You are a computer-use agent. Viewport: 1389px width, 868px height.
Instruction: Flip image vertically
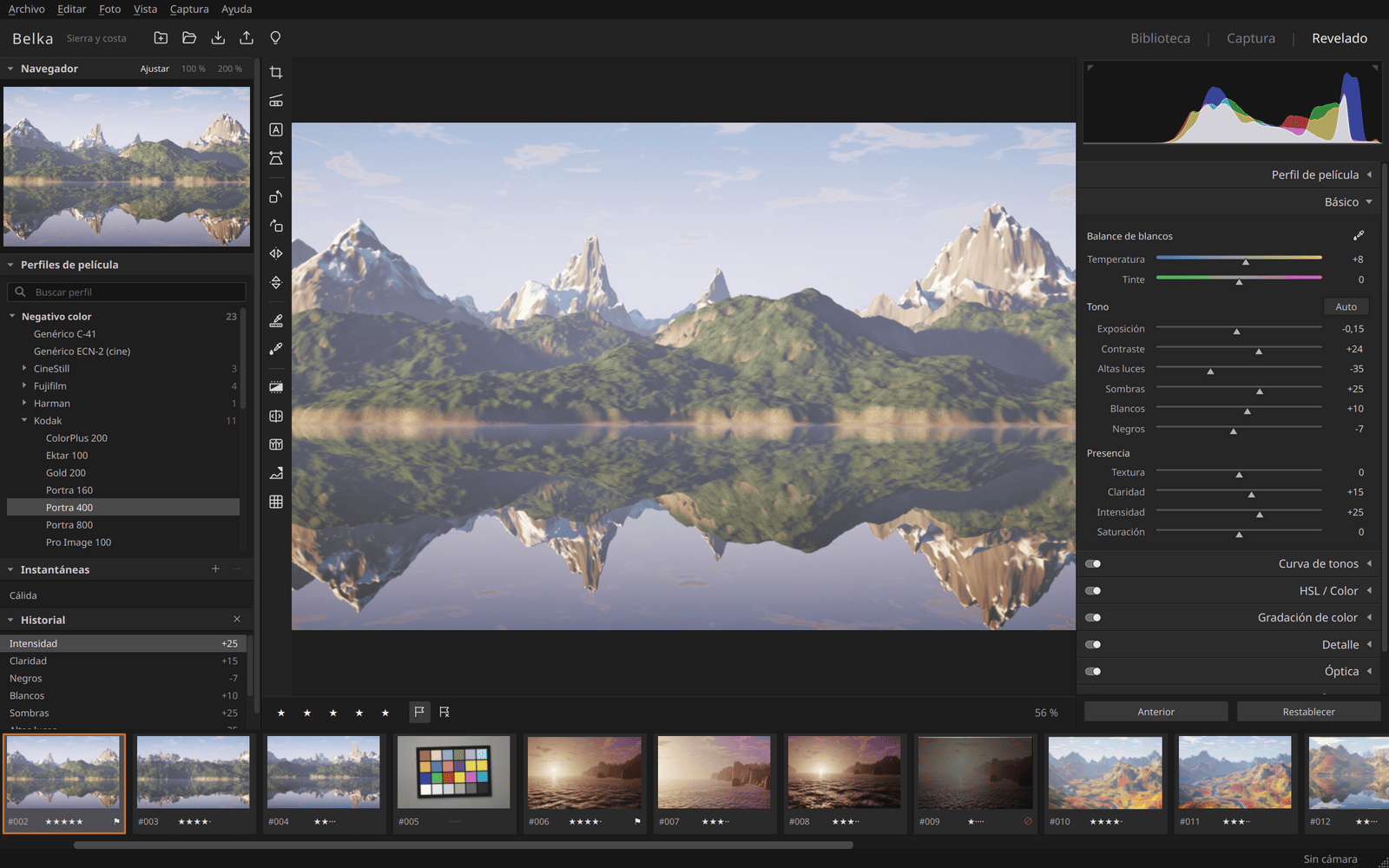[x=276, y=282]
